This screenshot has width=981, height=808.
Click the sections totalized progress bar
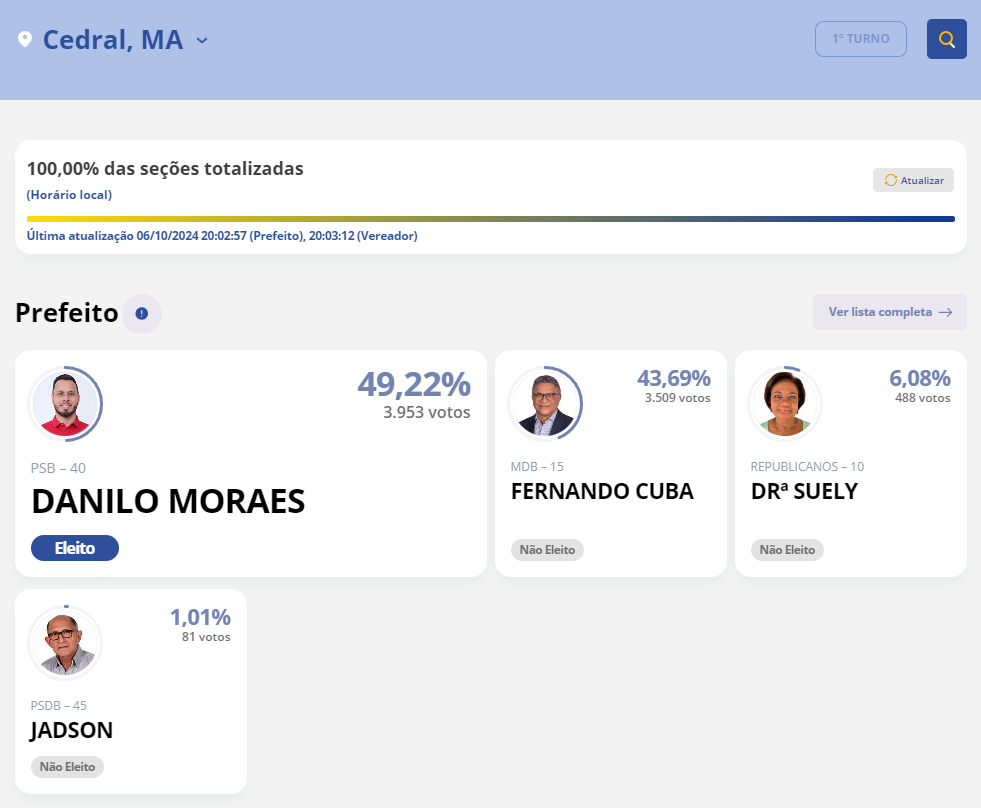(x=490, y=219)
